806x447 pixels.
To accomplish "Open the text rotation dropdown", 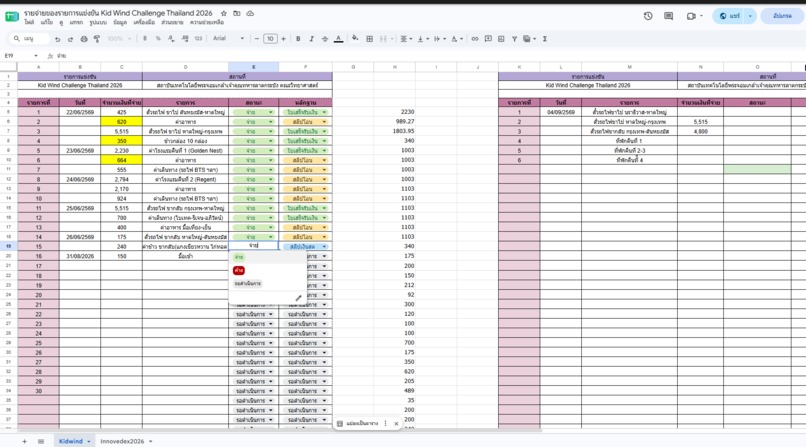I will pos(456,39).
